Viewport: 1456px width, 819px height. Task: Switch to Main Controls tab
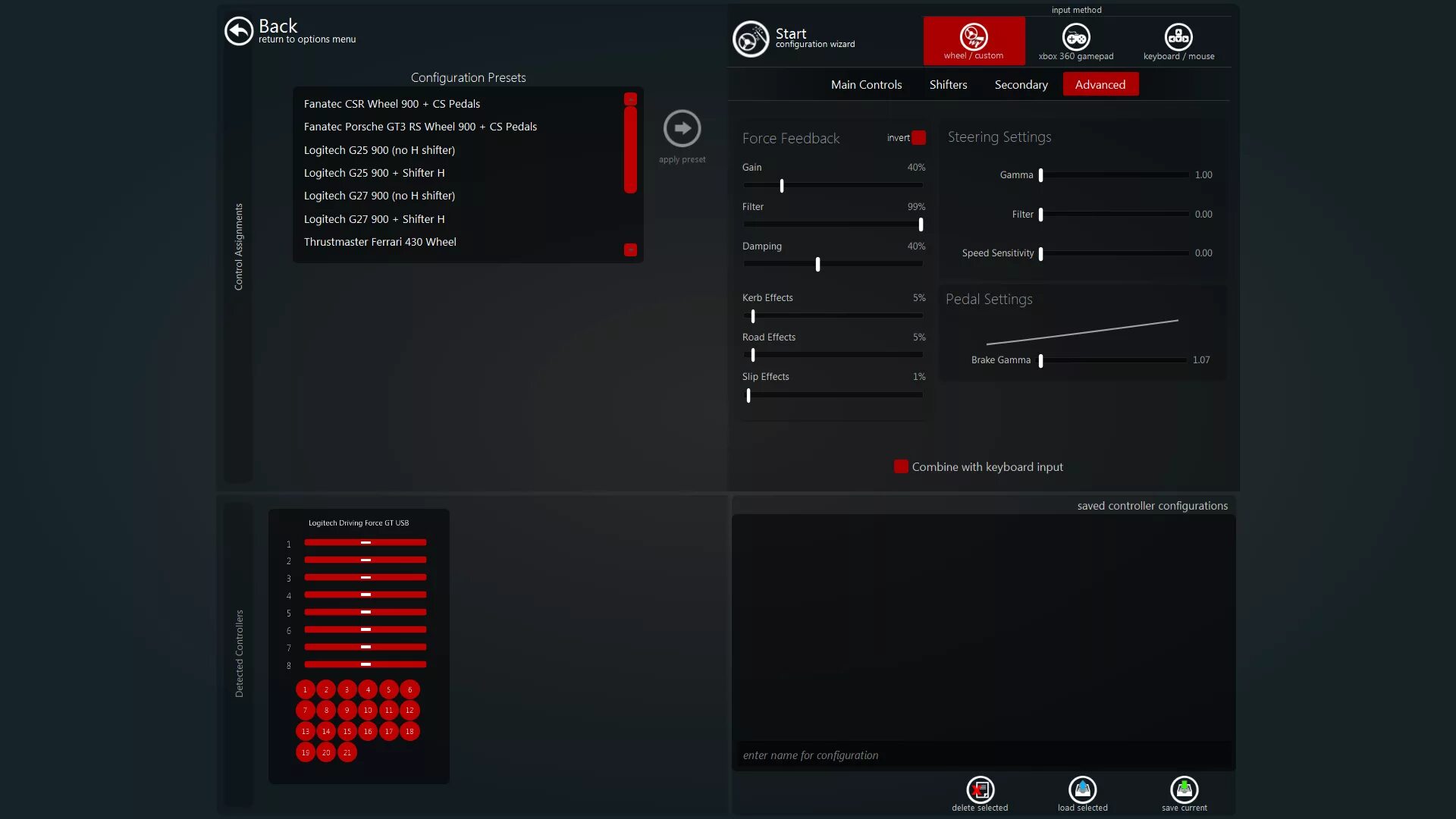[866, 85]
